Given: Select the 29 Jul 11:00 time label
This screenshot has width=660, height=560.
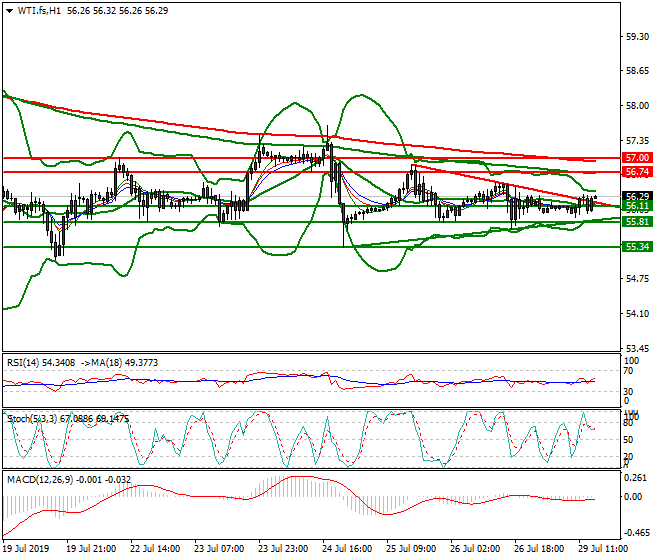Looking at the screenshot, I should (603, 549).
